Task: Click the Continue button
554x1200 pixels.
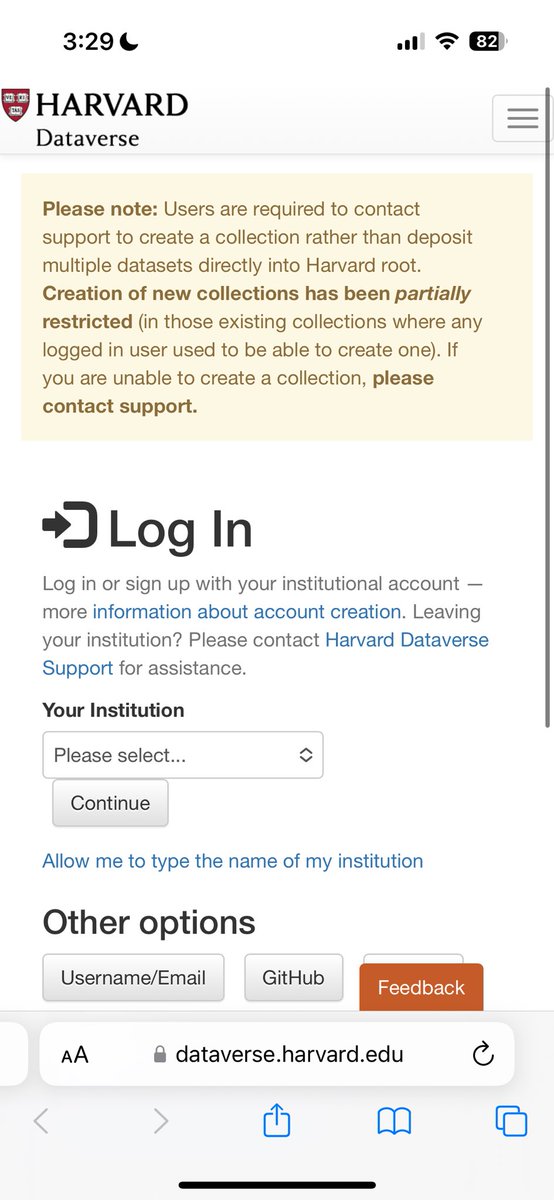Action: click(110, 803)
